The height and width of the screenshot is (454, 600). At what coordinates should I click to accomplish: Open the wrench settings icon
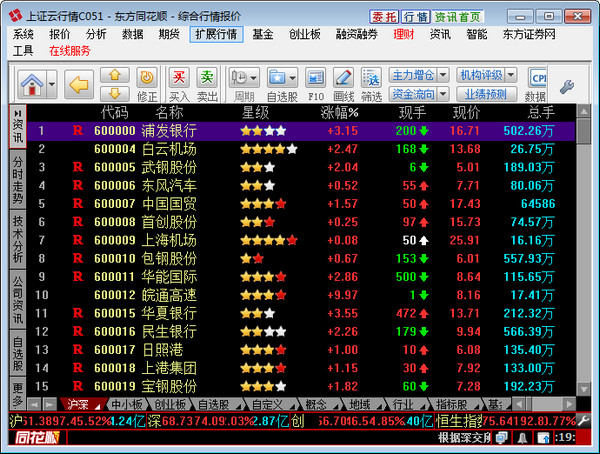coord(566,86)
